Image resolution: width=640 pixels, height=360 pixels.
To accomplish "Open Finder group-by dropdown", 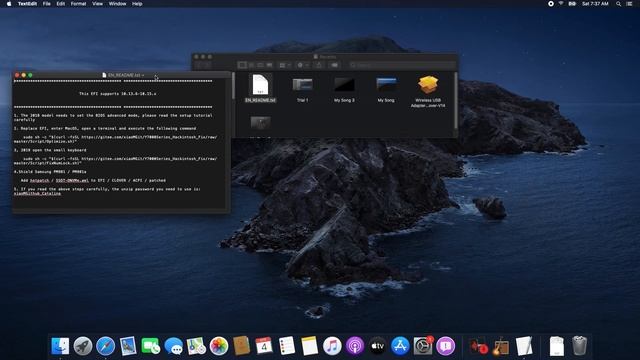I will 285,65.
